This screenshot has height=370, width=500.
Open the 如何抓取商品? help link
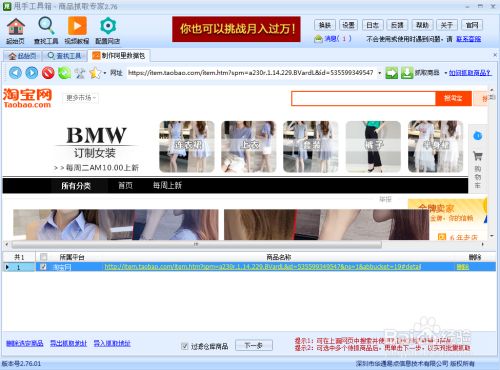(x=470, y=73)
